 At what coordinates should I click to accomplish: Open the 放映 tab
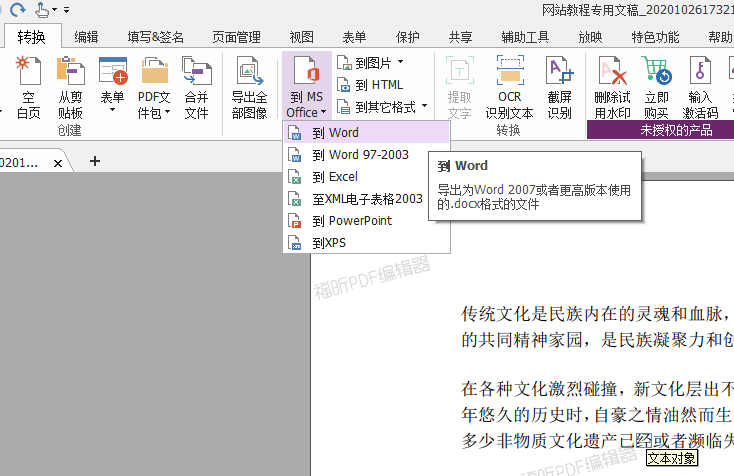point(590,37)
